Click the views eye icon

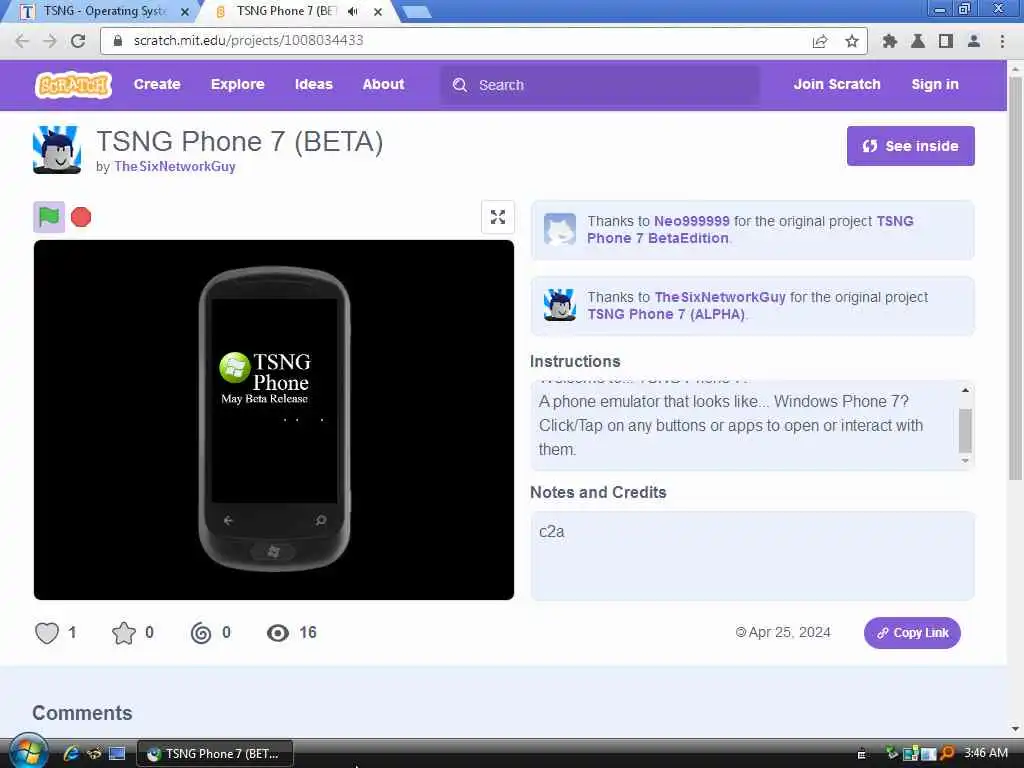(278, 633)
